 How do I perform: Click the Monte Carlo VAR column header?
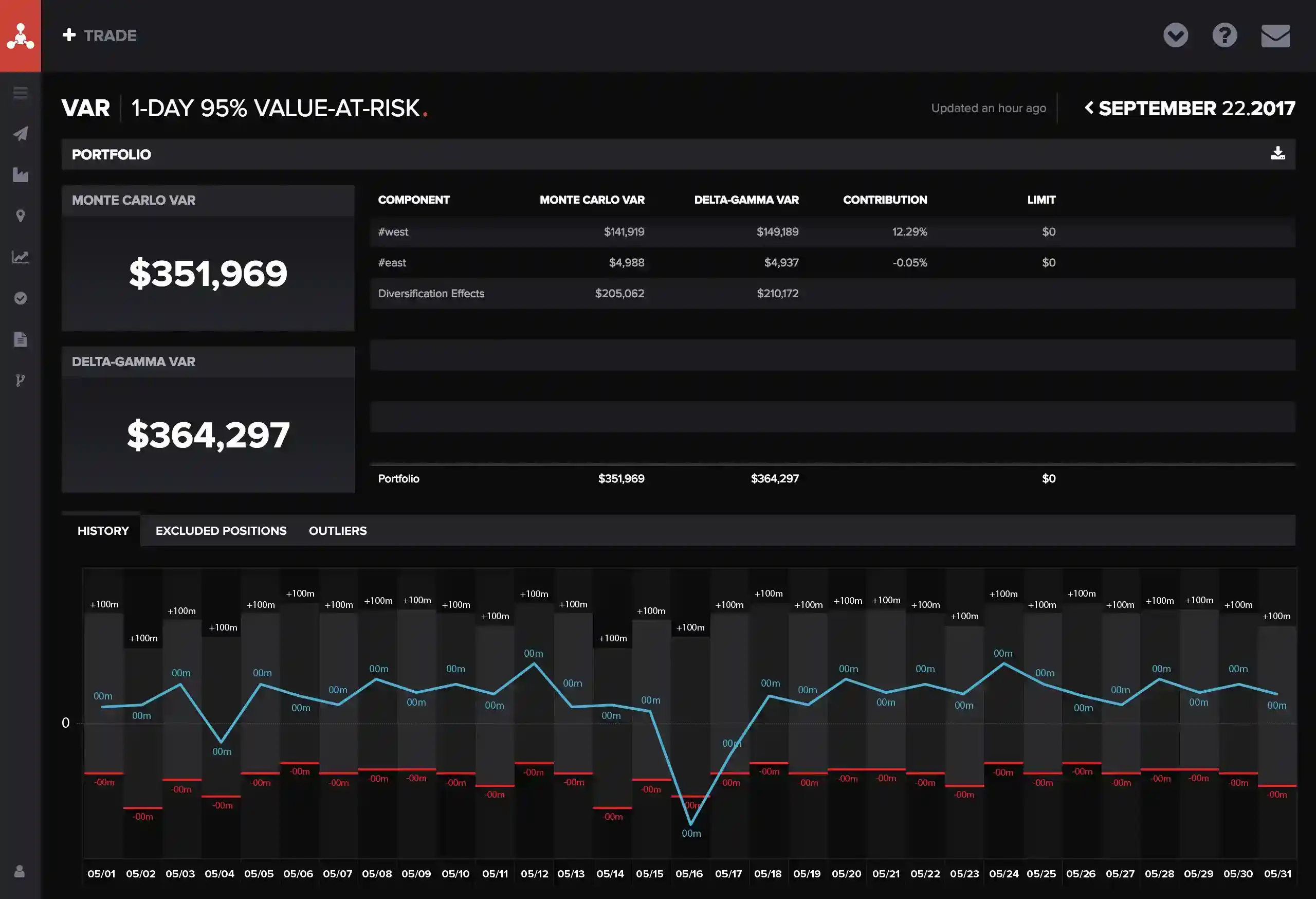tap(592, 200)
